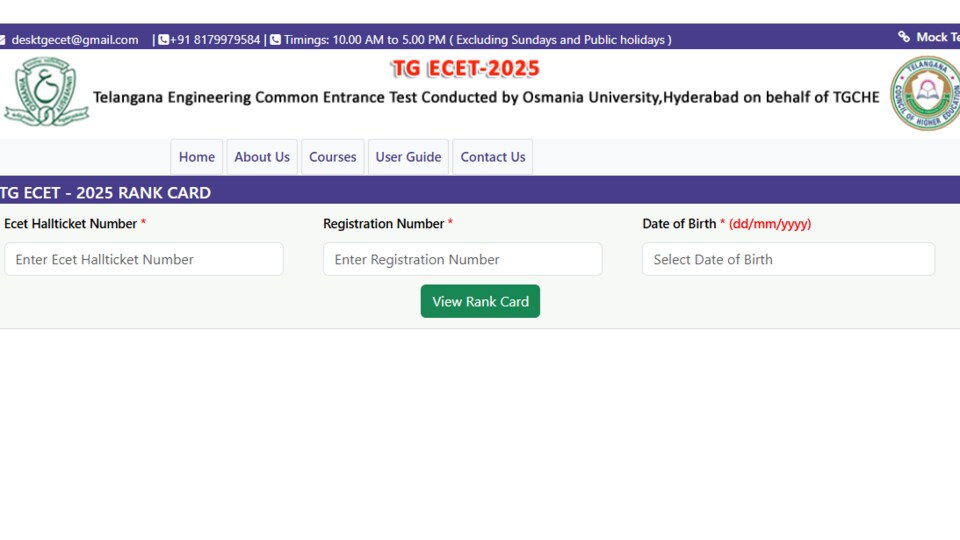Click the View Rank Card button
The height and width of the screenshot is (540, 960).
pyautogui.click(x=480, y=301)
